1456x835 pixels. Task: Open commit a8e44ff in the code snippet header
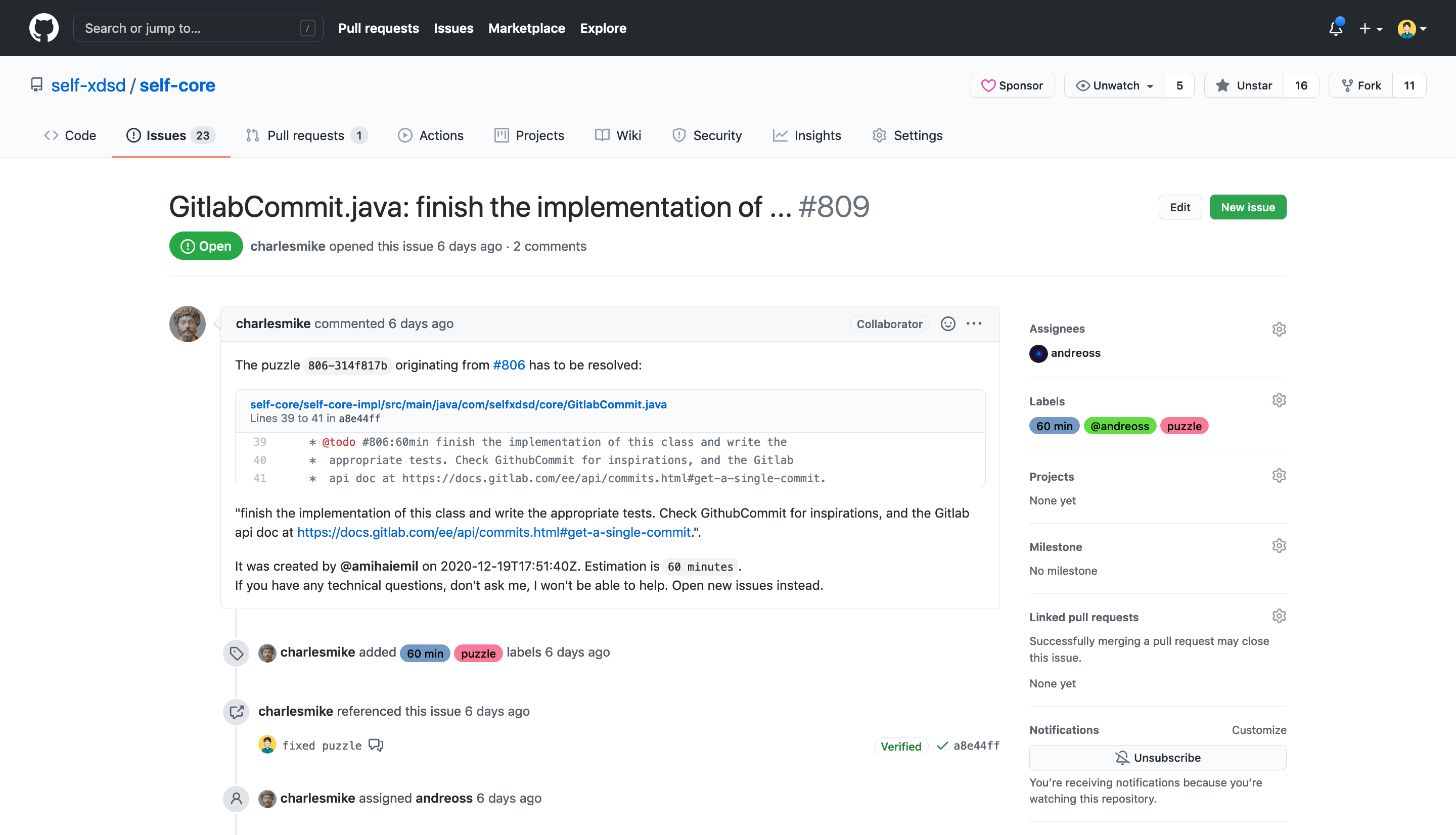pos(359,419)
